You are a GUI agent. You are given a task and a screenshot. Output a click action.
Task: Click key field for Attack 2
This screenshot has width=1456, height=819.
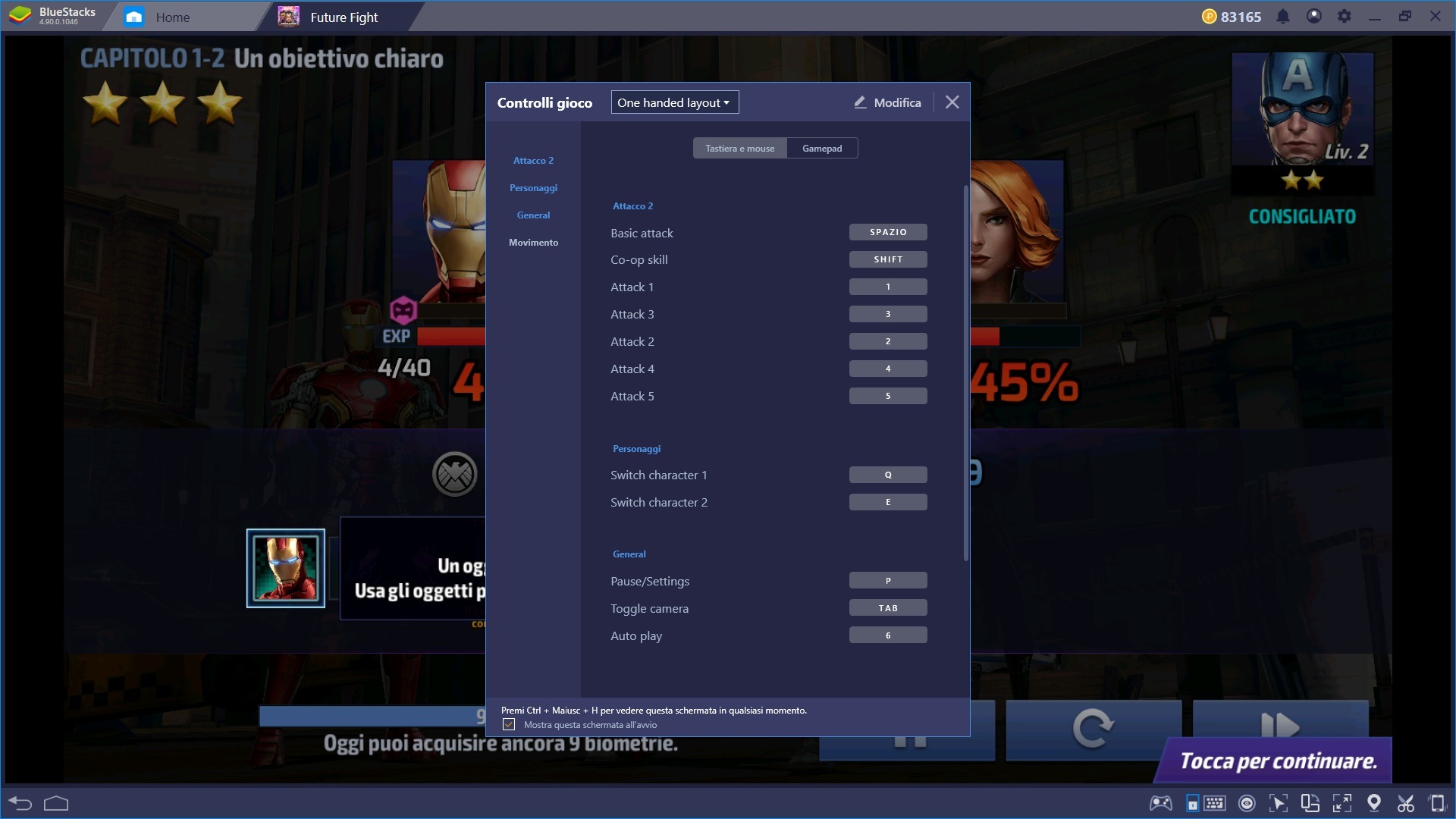(888, 341)
